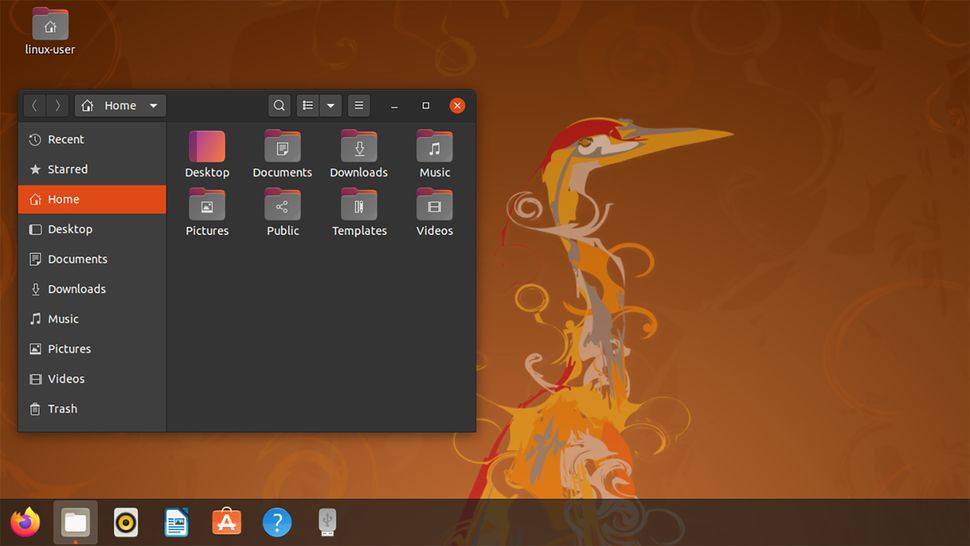This screenshot has height=546, width=970.
Task: Select Documents in the sidebar
Action: (x=92, y=259)
